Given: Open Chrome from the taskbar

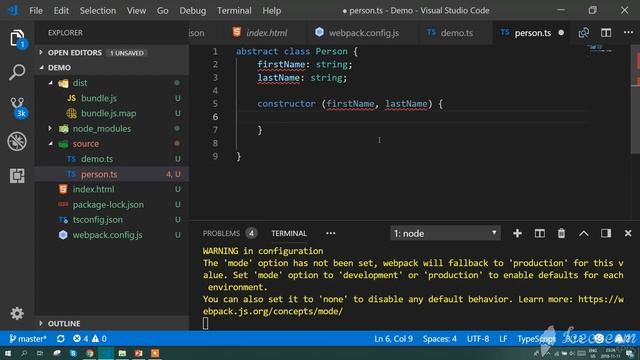Looking at the screenshot, I should (89, 353).
